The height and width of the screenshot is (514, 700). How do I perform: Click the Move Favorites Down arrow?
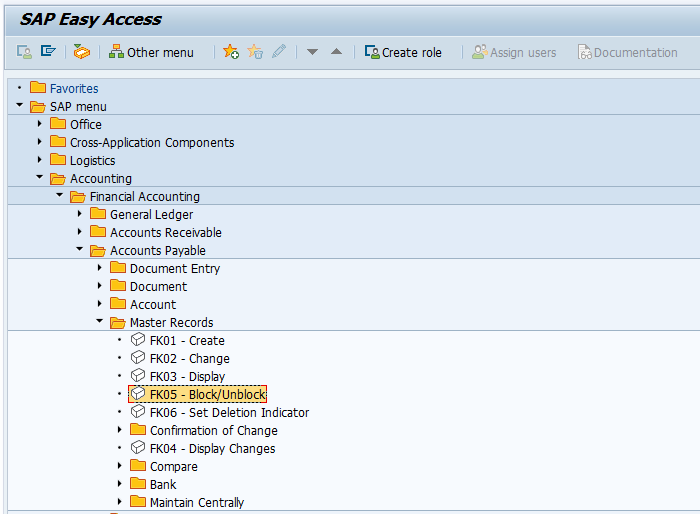tap(312, 52)
